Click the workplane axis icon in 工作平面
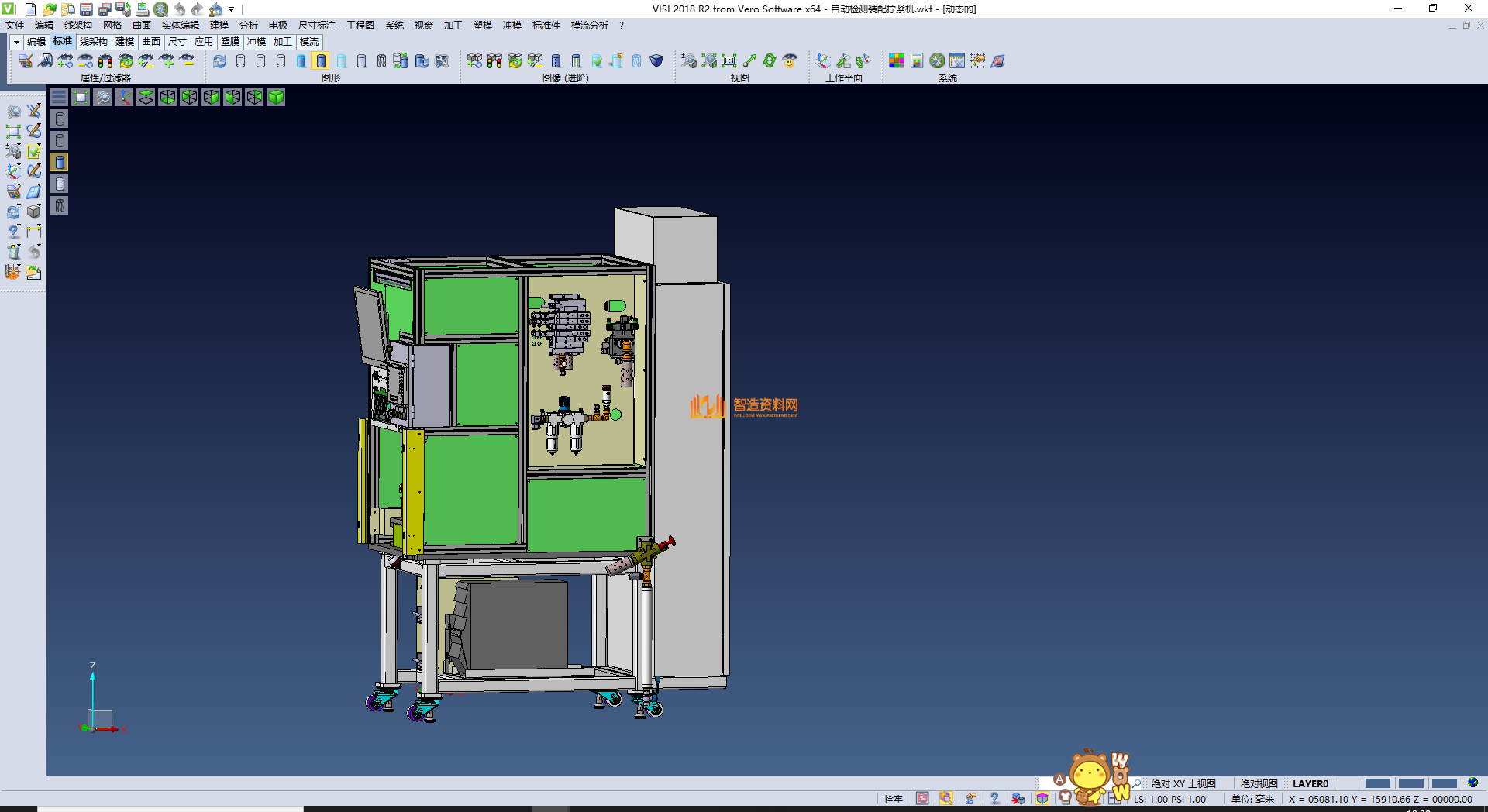Image resolution: width=1488 pixels, height=812 pixels. [823, 61]
